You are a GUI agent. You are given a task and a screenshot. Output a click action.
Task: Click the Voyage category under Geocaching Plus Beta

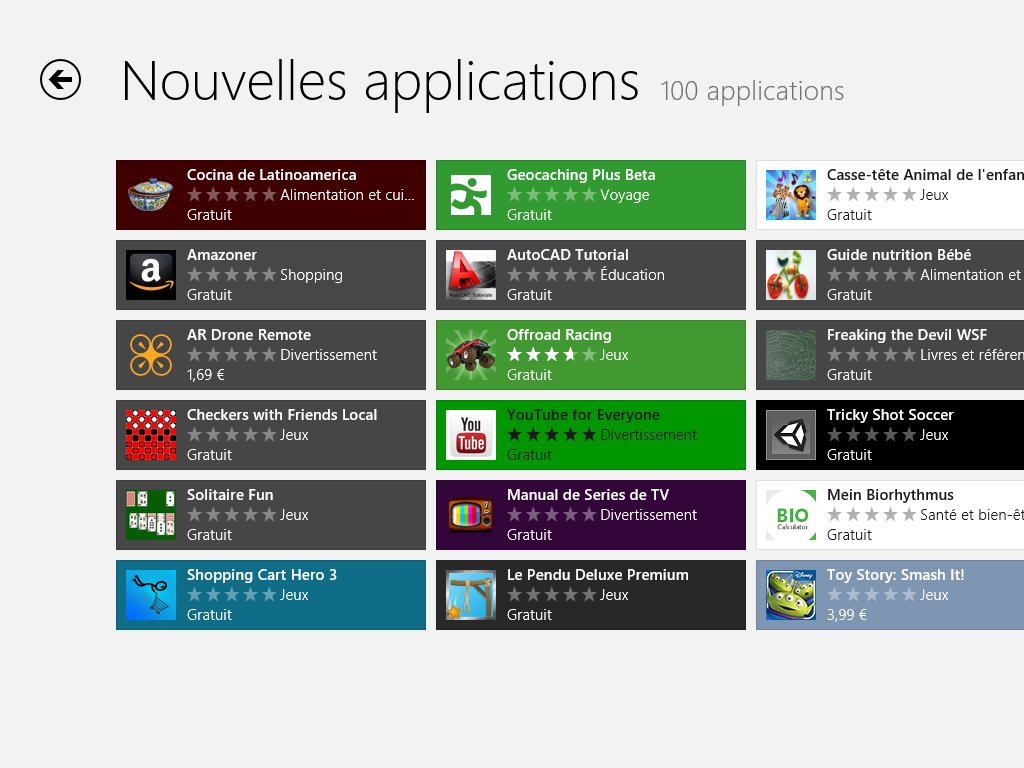coord(625,195)
